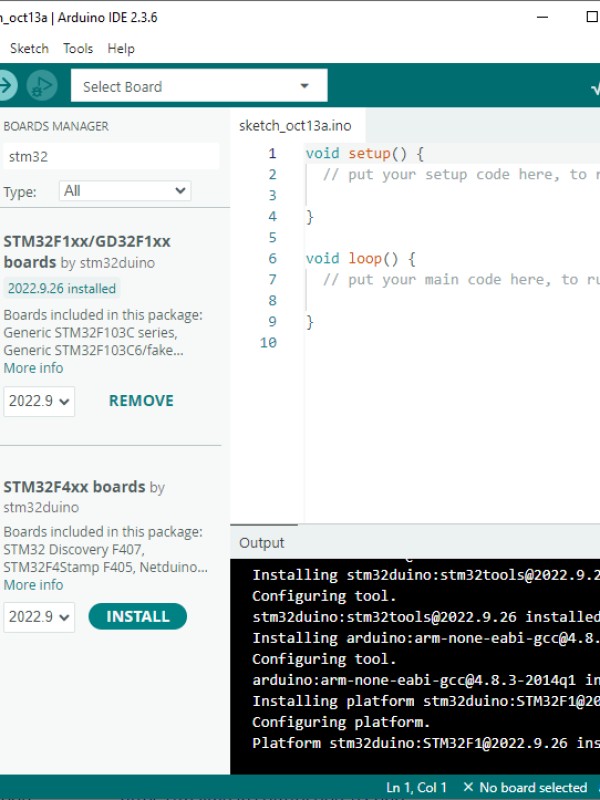Remove the STM32F1xx/GD32F1xx boards package
The width and height of the screenshot is (600, 800).
(x=141, y=401)
